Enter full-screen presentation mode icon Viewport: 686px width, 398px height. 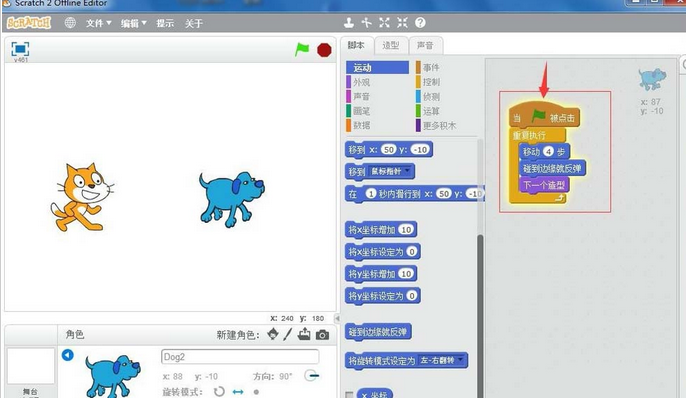coord(20,49)
